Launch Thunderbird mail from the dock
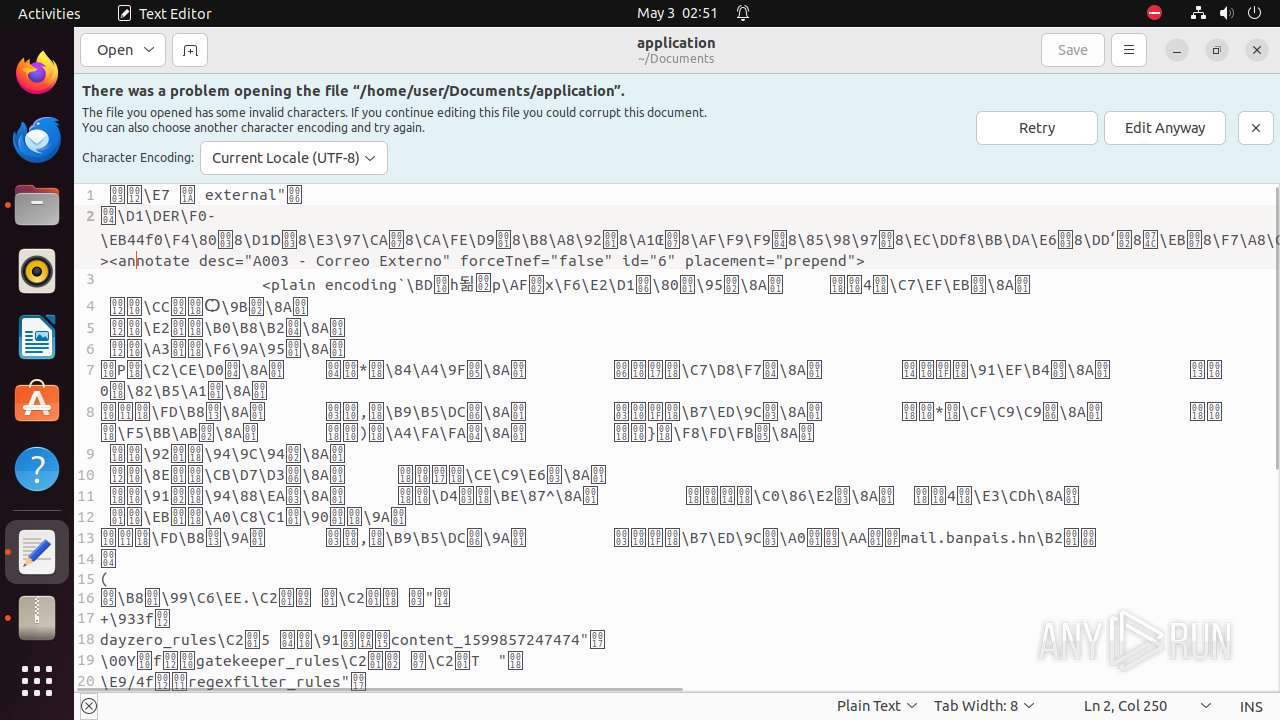 [x=37, y=139]
